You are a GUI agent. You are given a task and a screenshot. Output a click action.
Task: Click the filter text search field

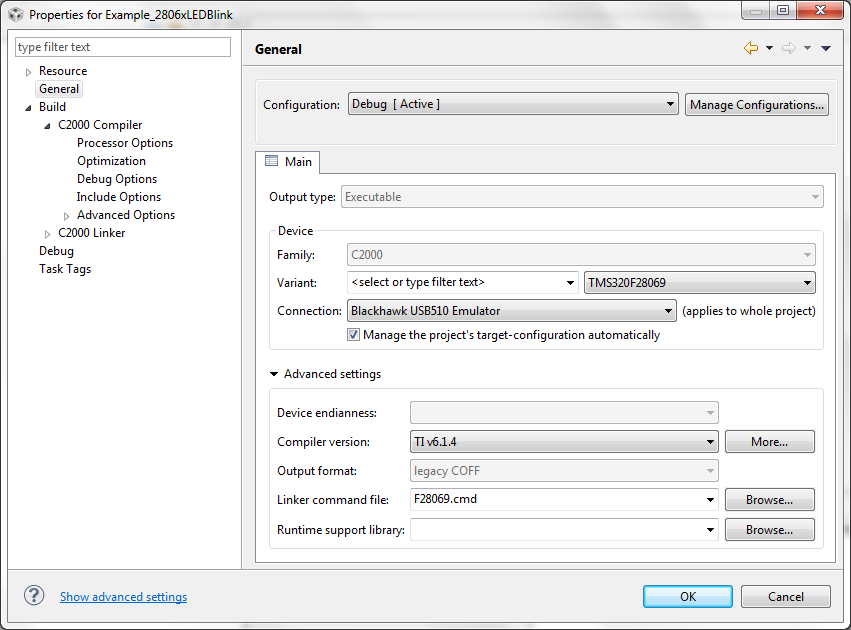point(123,47)
